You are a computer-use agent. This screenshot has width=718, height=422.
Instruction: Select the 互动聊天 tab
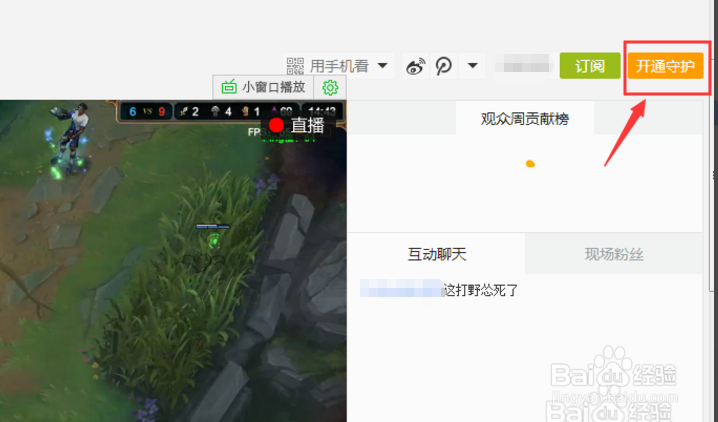(437, 254)
